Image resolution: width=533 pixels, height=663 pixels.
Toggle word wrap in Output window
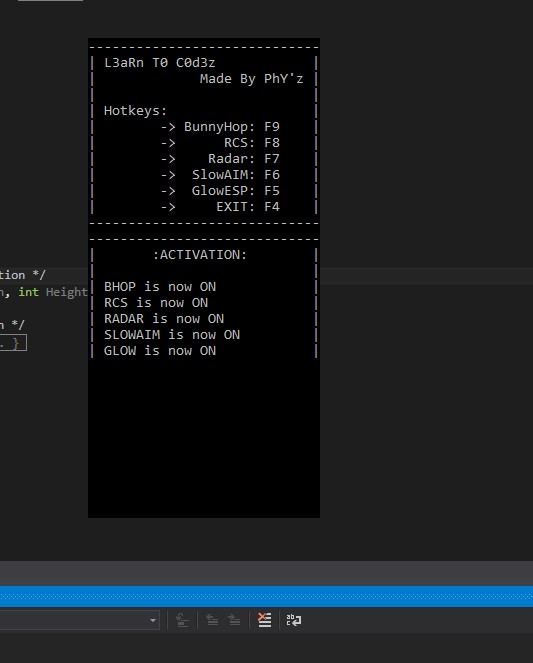coord(294,620)
